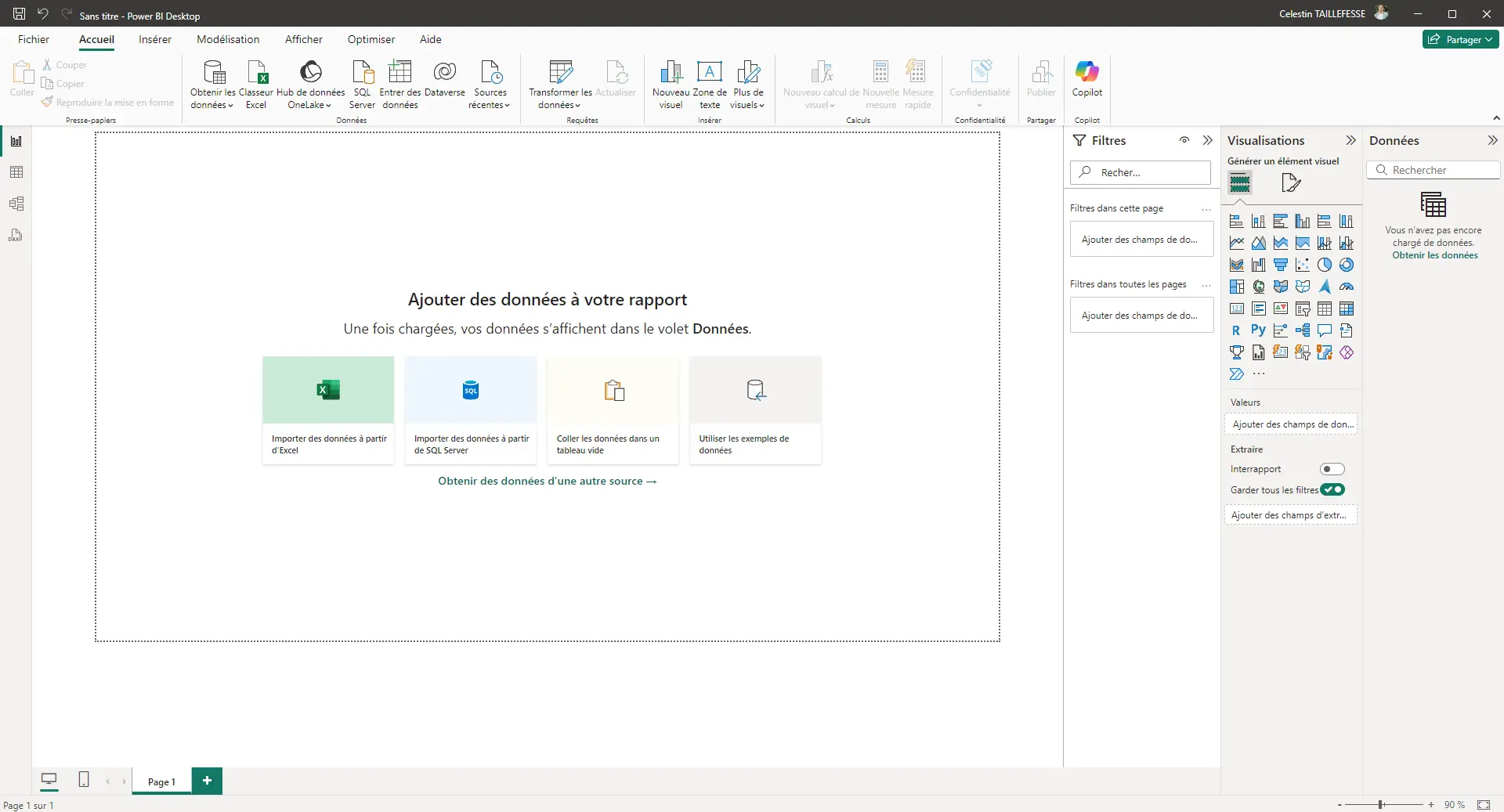Collapse the Filtres pane with chevrons

(1207, 140)
